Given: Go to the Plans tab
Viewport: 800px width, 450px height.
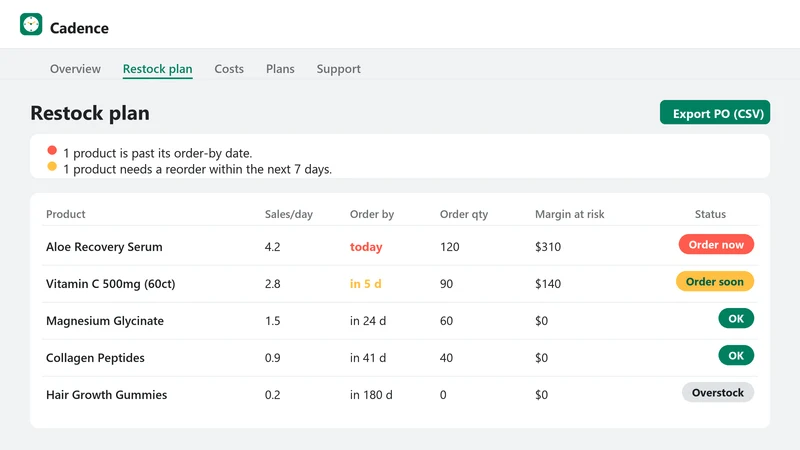Looking at the screenshot, I should [x=280, y=69].
